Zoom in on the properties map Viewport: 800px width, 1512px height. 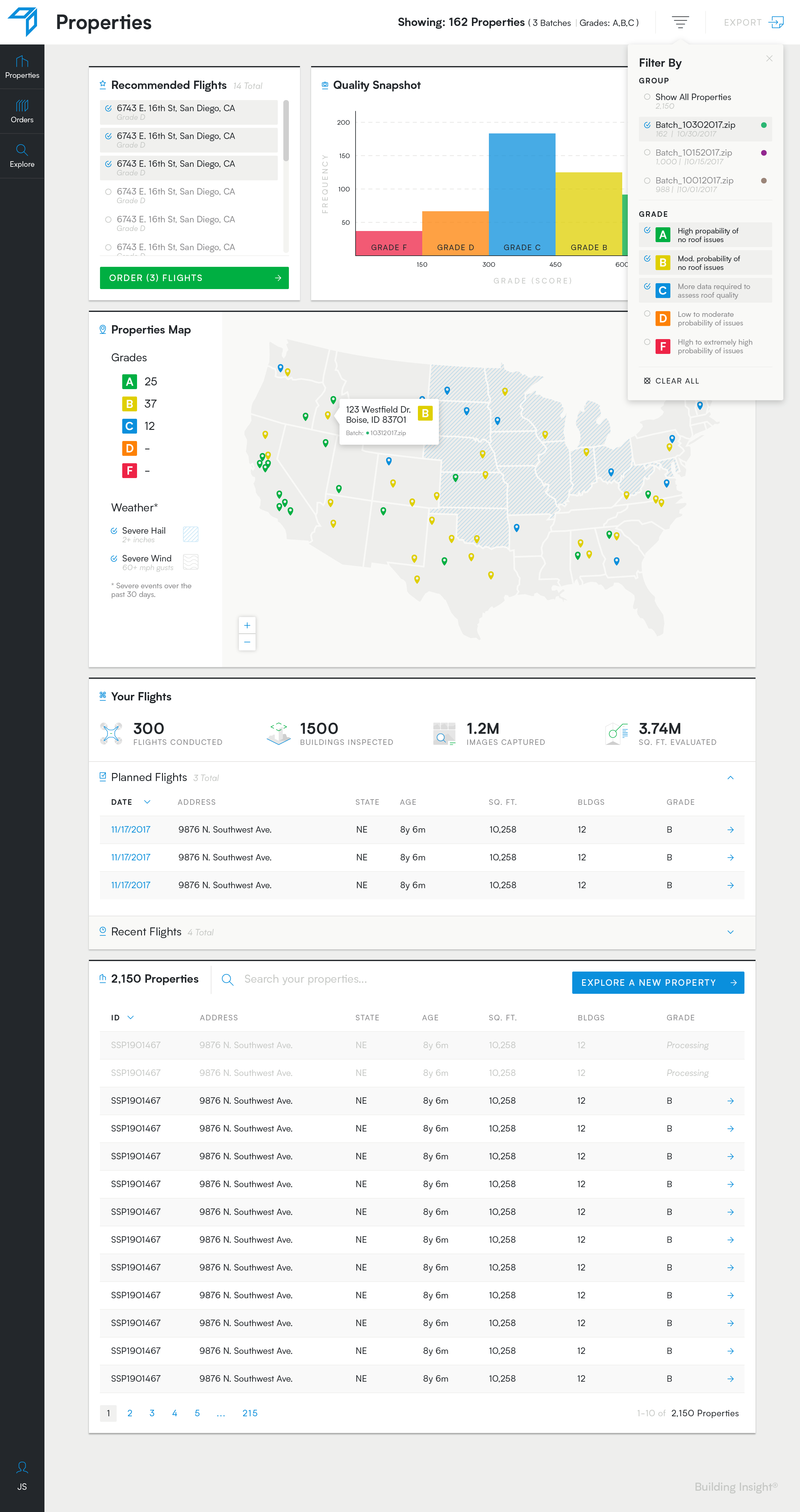247,625
